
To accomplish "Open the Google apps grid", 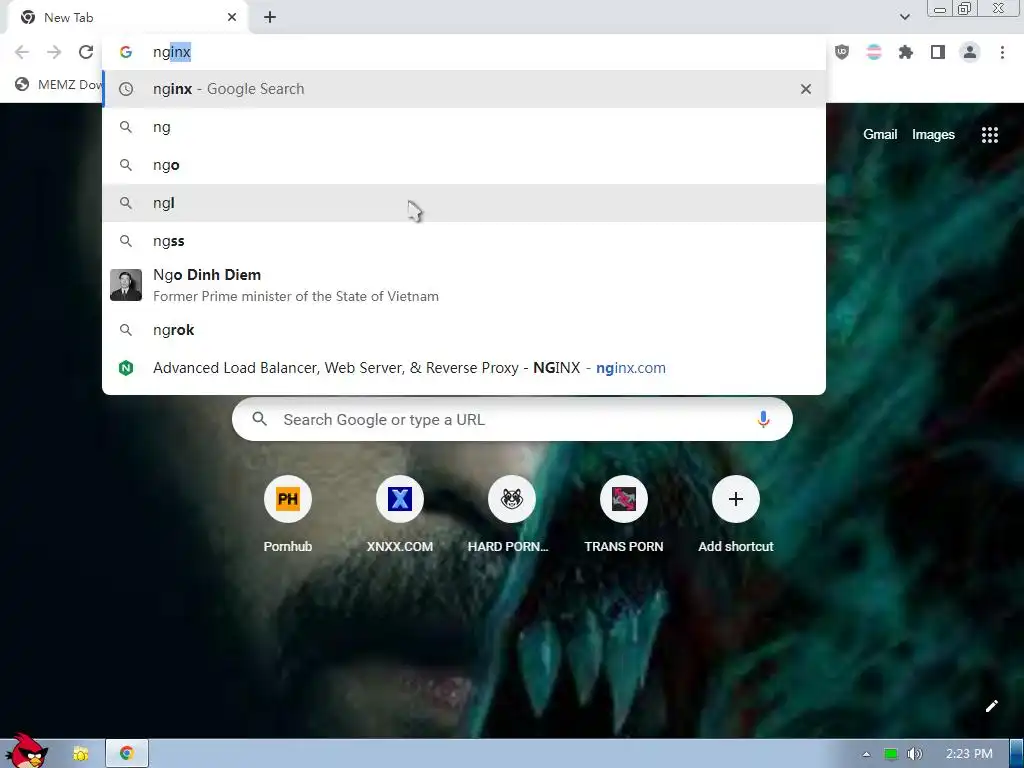I will click(x=989, y=135).
